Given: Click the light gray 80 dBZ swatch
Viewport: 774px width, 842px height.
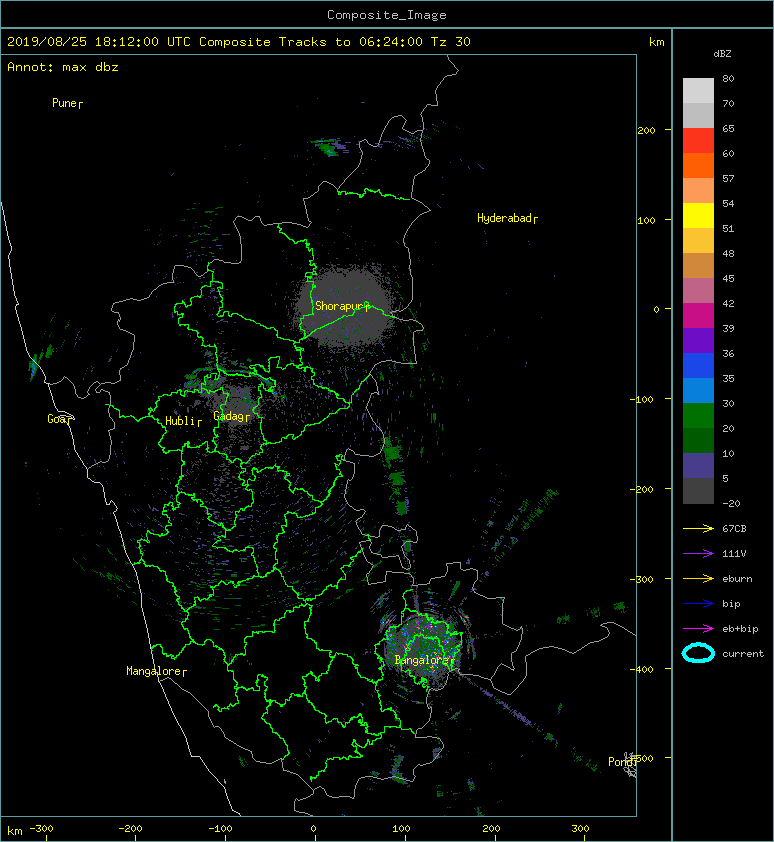Looking at the screenshot, I should (698, 91).
